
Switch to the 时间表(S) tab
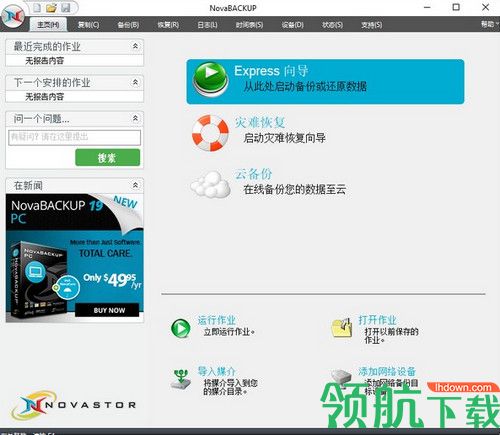(249, 25)
